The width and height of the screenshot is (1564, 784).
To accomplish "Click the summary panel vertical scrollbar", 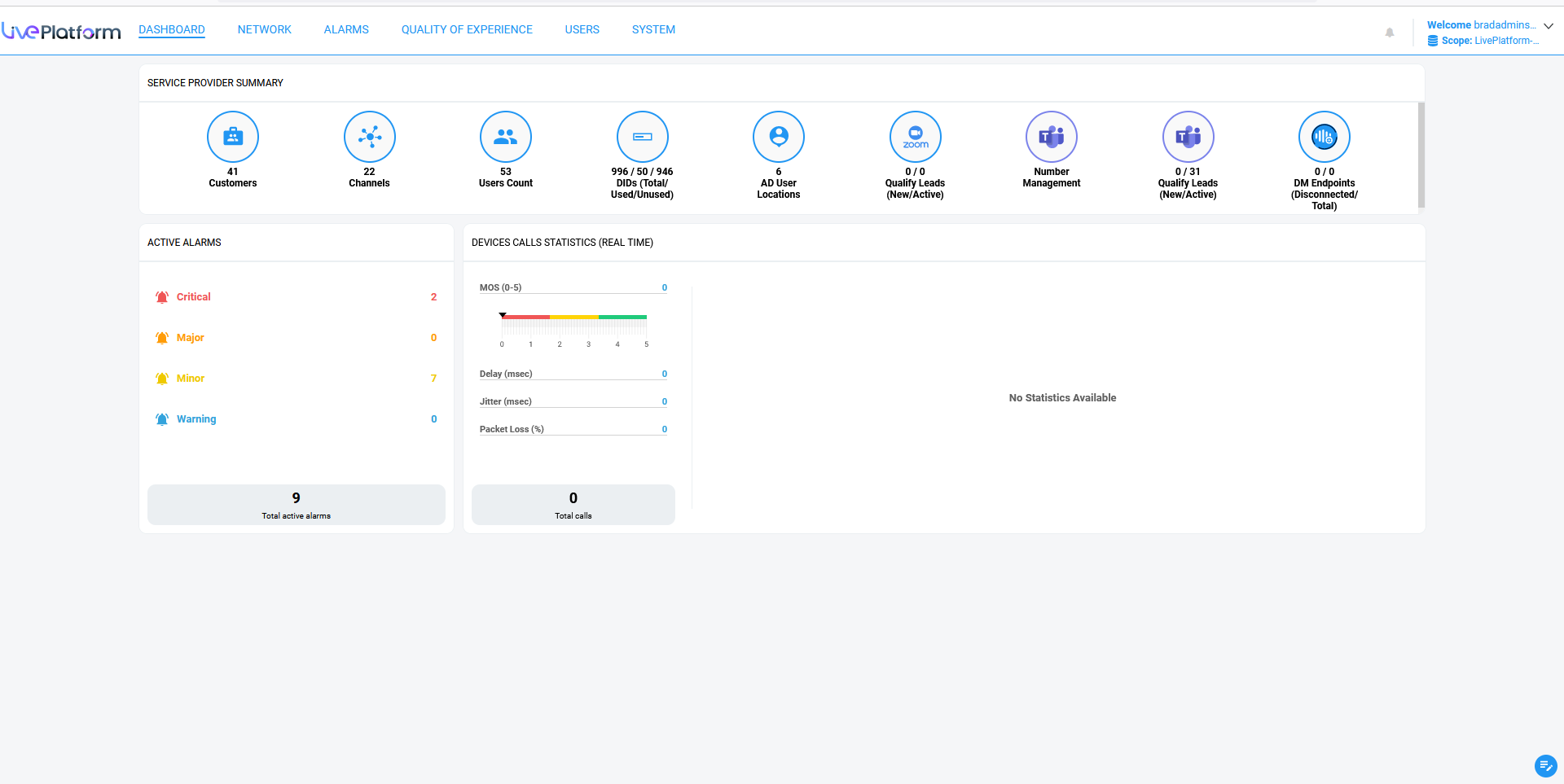I will [1421, 155].
